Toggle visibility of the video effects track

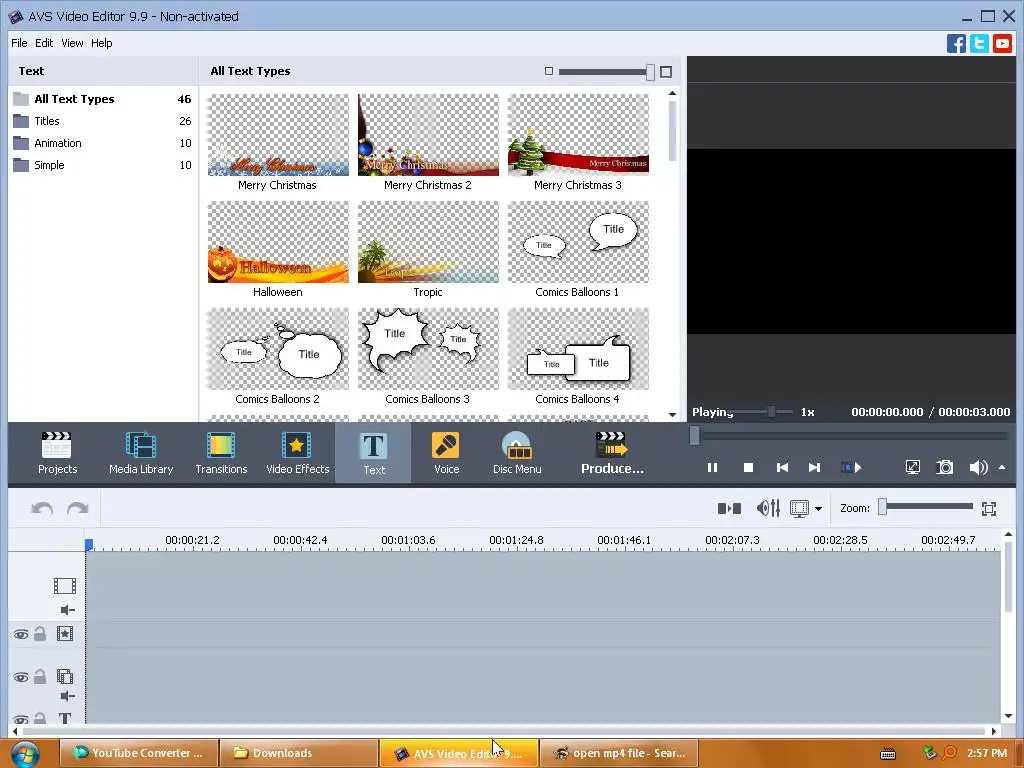21,634
